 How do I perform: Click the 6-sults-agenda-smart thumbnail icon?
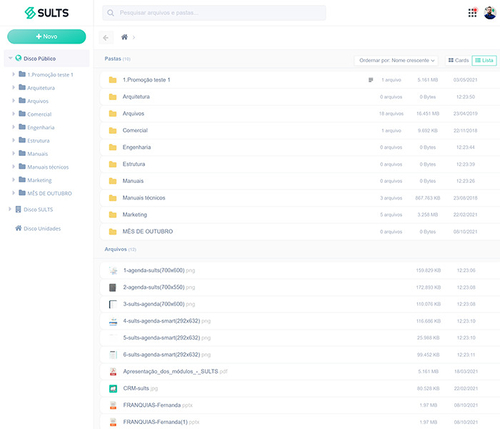pos(113,355)
